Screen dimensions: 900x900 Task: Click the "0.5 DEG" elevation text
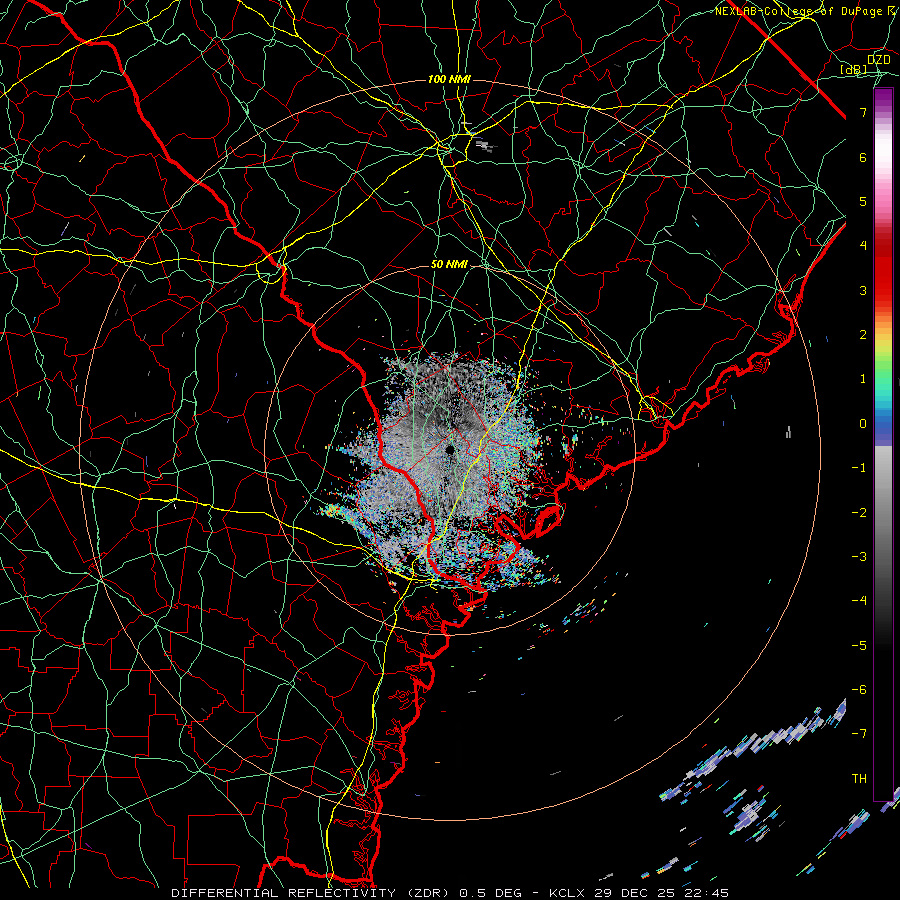point(491,893)
